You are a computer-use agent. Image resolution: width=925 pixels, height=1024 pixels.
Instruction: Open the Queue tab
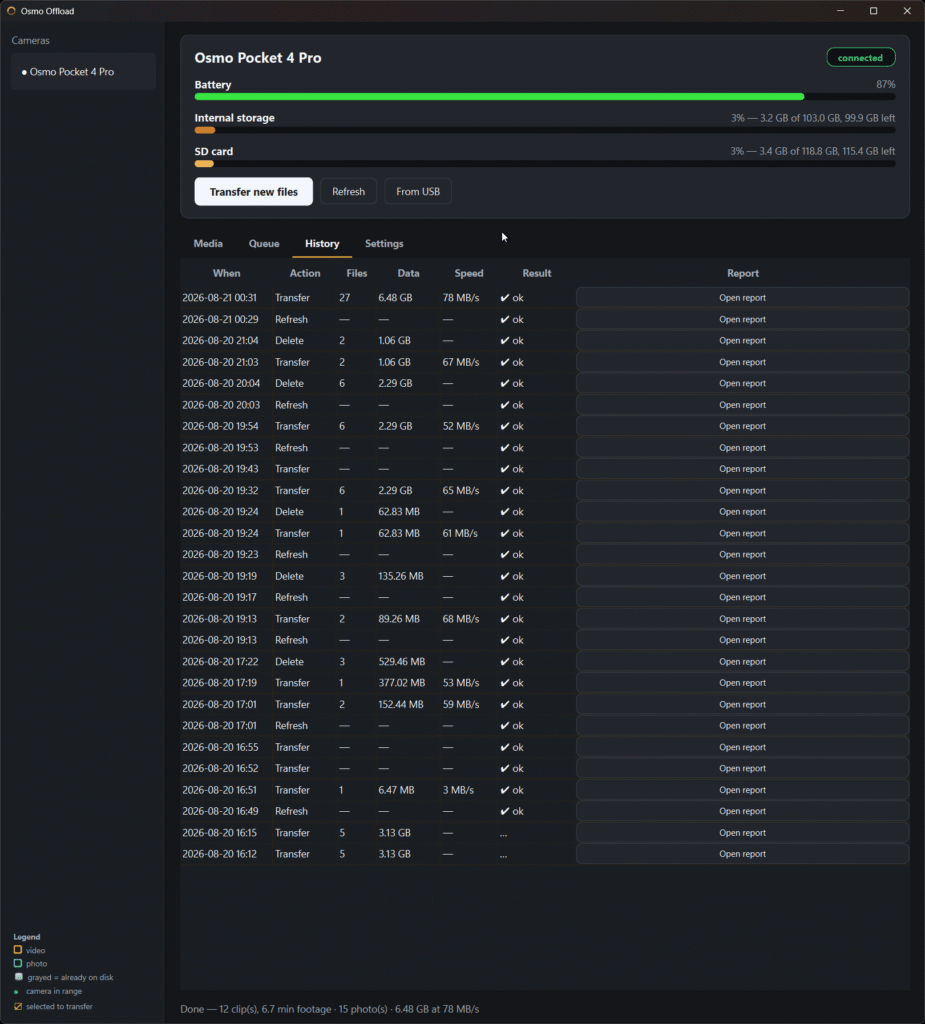tap(264, 244)
